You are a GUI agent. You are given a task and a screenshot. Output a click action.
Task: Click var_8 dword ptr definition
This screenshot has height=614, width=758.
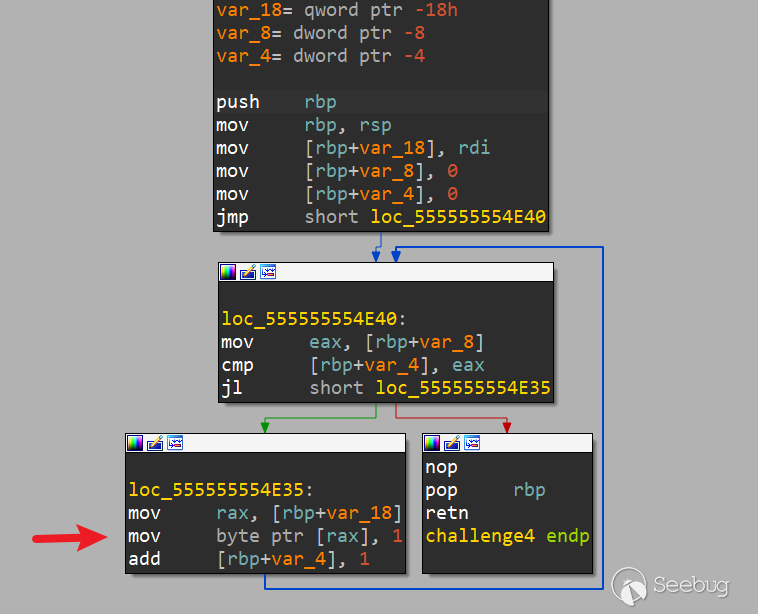pos(321,33)
